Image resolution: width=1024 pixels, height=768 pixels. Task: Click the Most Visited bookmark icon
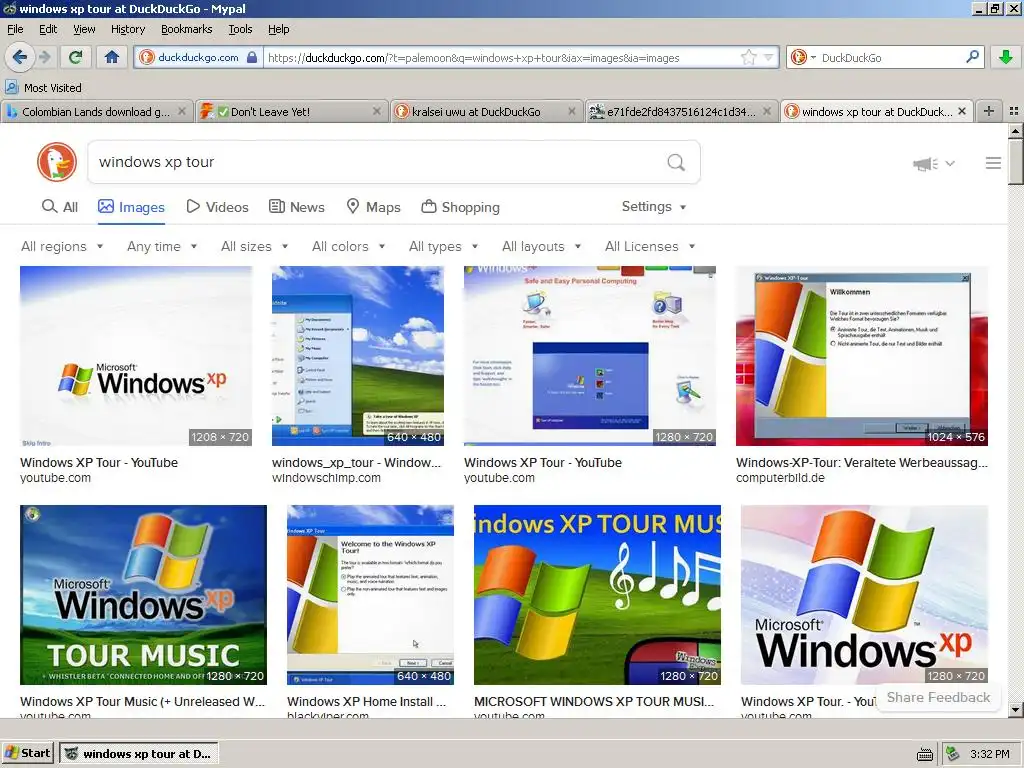click(12, 88)
